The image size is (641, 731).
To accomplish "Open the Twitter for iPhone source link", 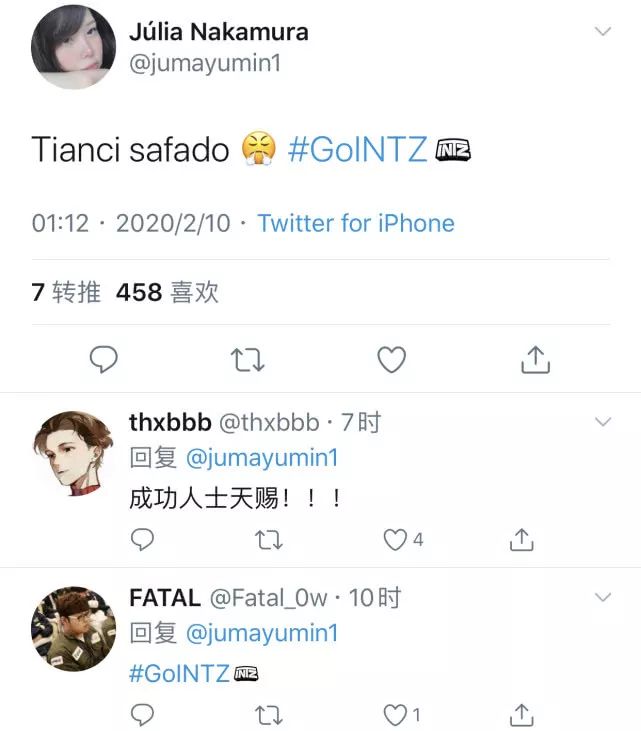I will pyautogui.click(x=355, y=223).
